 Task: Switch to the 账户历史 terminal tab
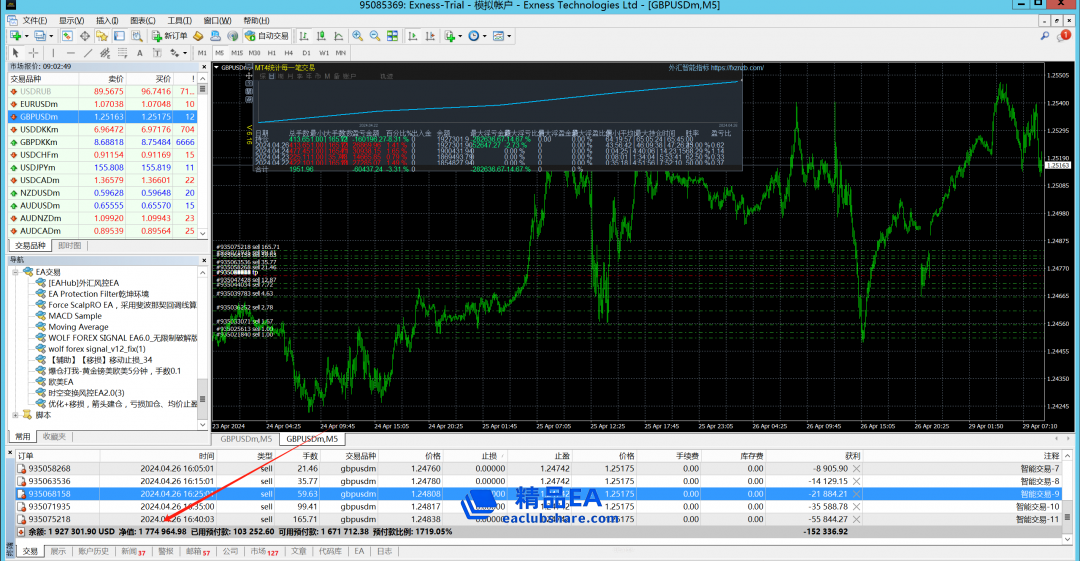pyautogui.click(x=95, y=551)
